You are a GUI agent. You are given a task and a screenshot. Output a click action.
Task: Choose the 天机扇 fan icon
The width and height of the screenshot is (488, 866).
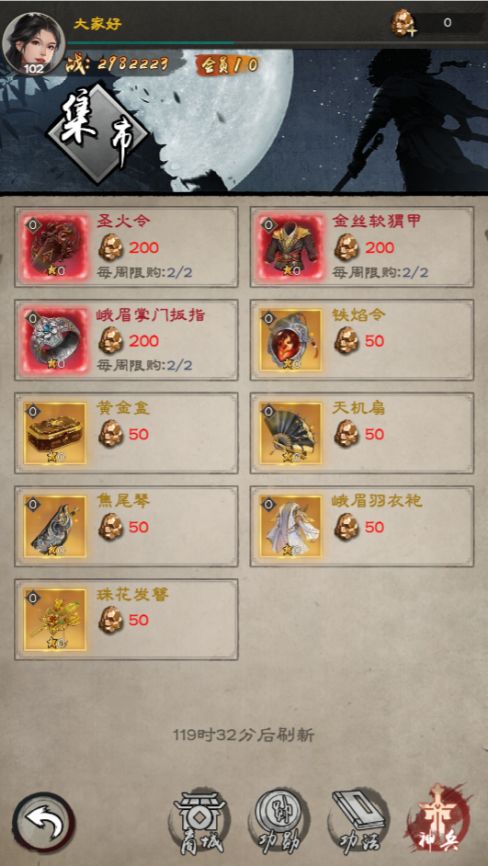pyautogui.click(x=291, y=433)
